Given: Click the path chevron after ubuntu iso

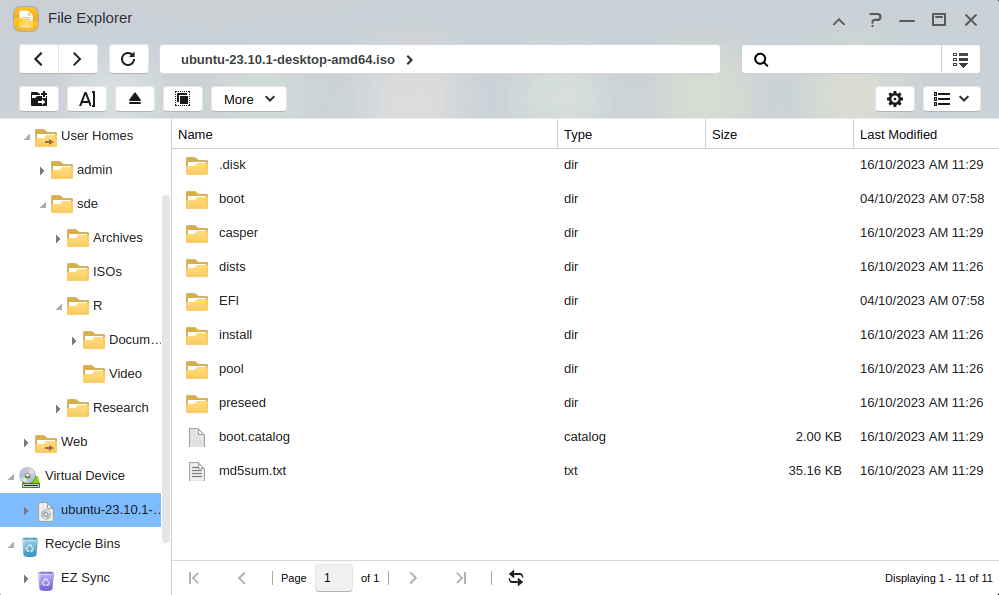Looking at the screenshot, I should click(x=410, y=60).
